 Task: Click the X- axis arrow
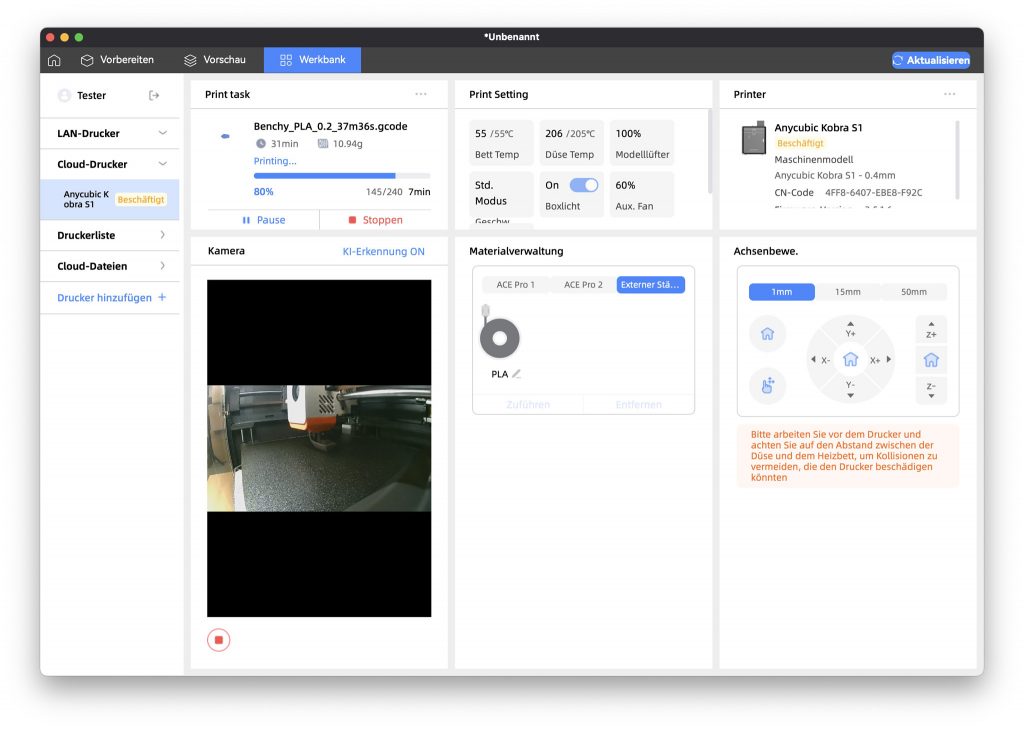pyautogui.click(x=821, y=360)
